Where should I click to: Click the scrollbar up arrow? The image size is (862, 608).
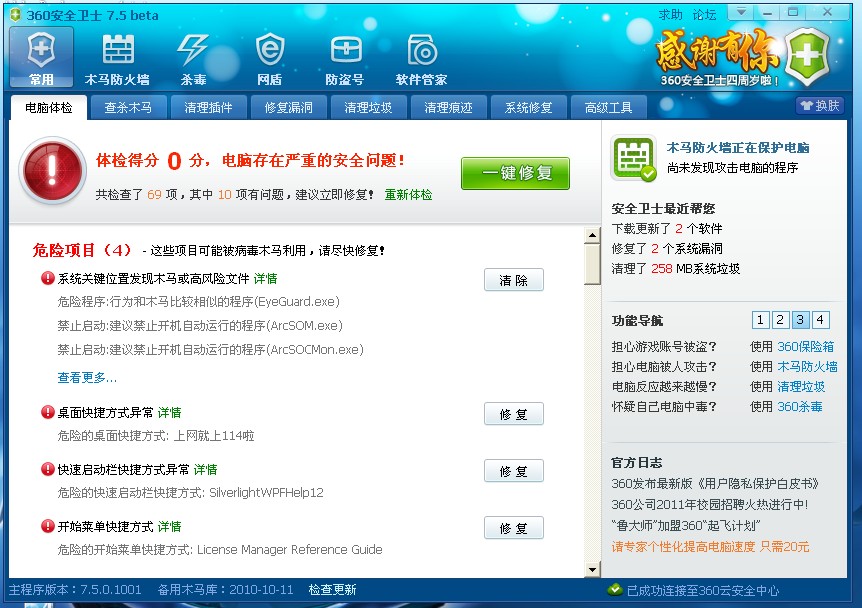[592, 236]
